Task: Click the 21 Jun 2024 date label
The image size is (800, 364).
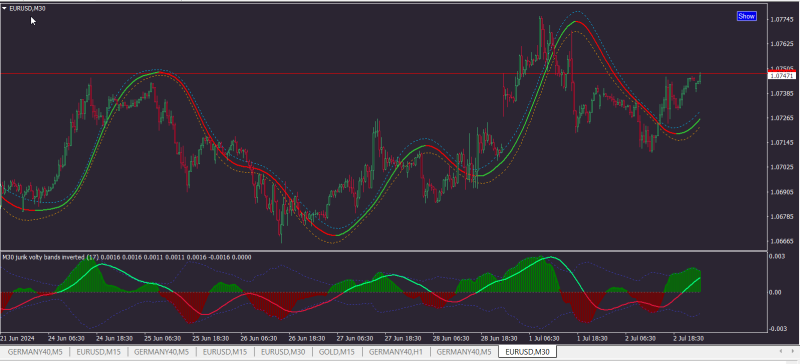Action: (17, 338)
